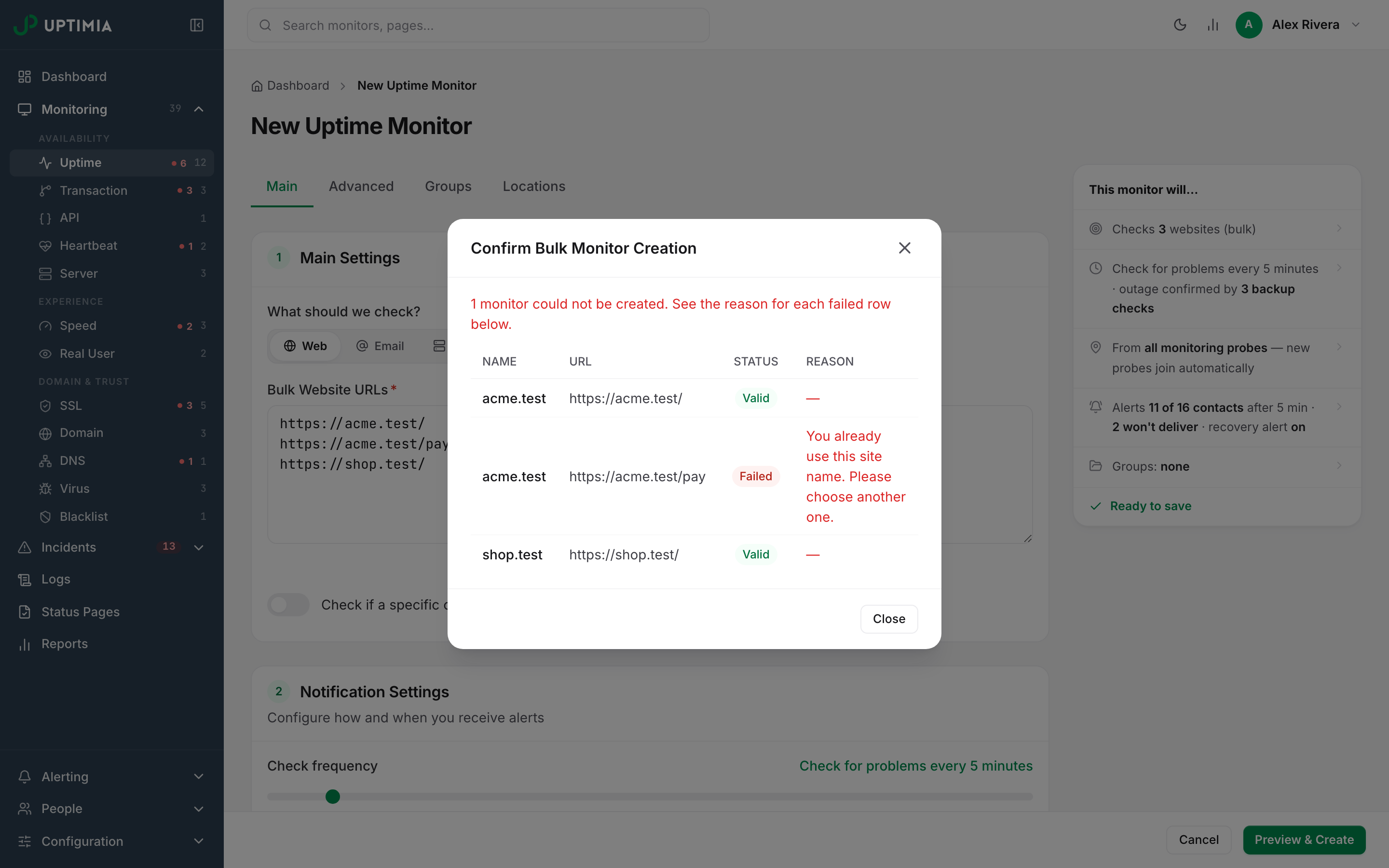
Task: Open Transaction monitors in sidebar
Action: point(112,190)
